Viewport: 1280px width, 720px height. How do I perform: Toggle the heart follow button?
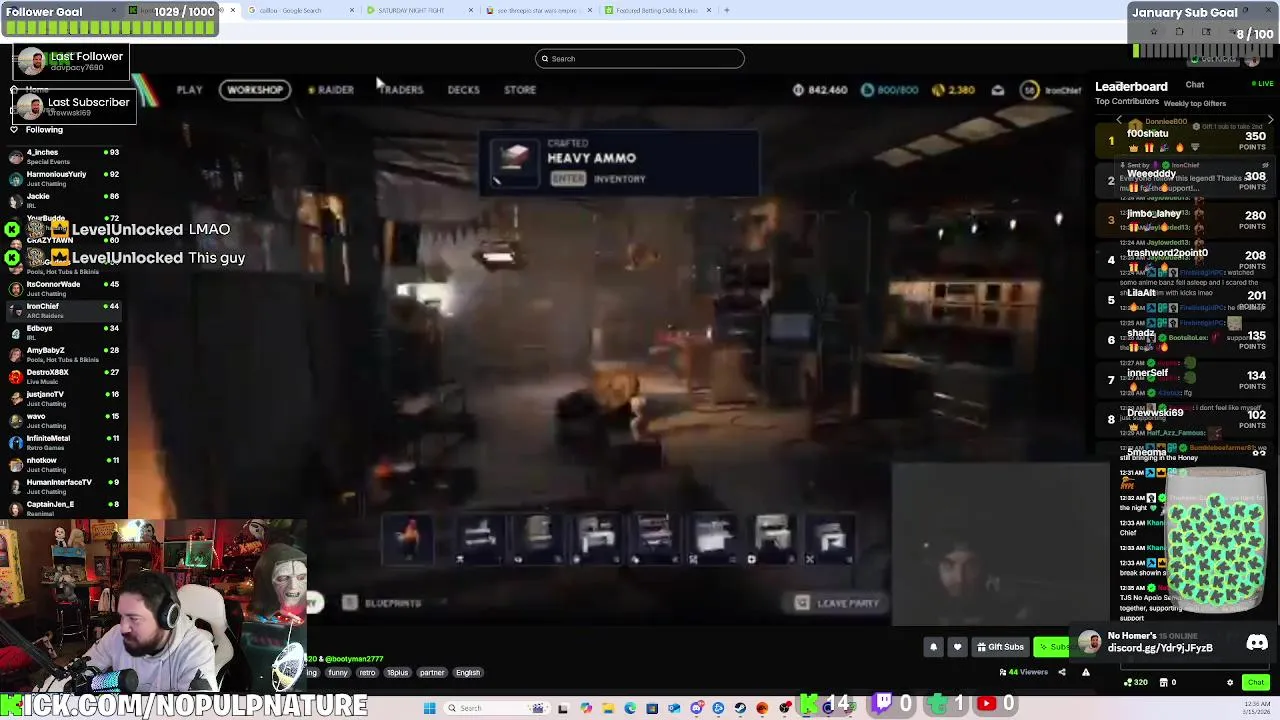(957, 647)
